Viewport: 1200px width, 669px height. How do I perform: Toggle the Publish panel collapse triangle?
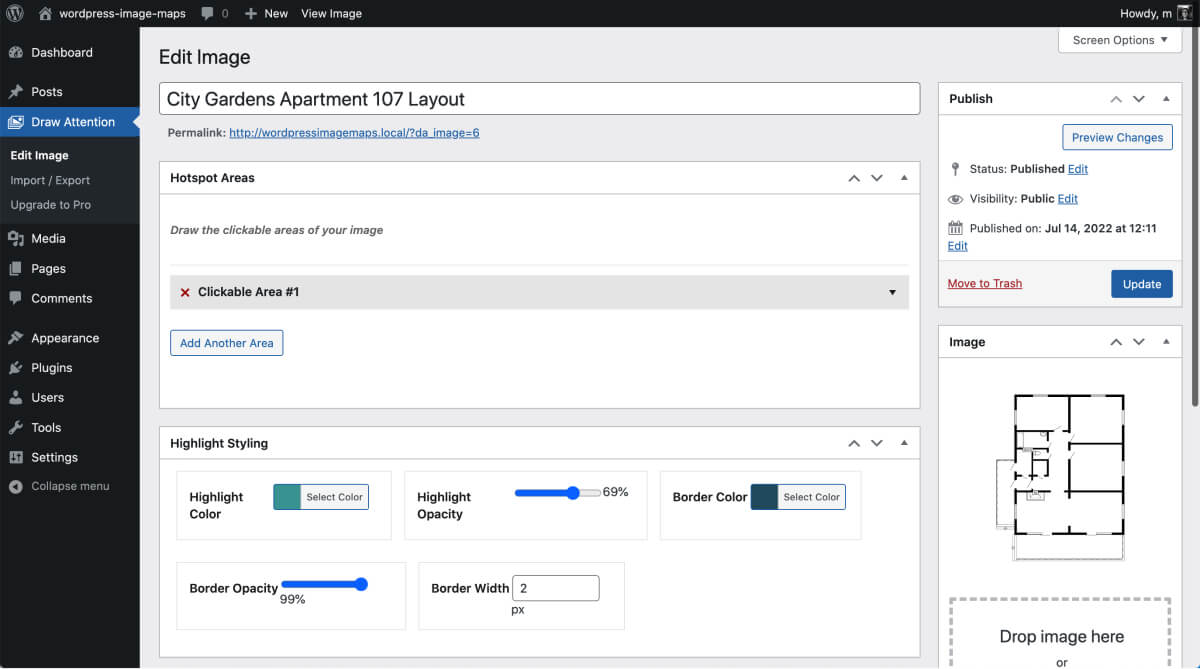coord(1166,99)
